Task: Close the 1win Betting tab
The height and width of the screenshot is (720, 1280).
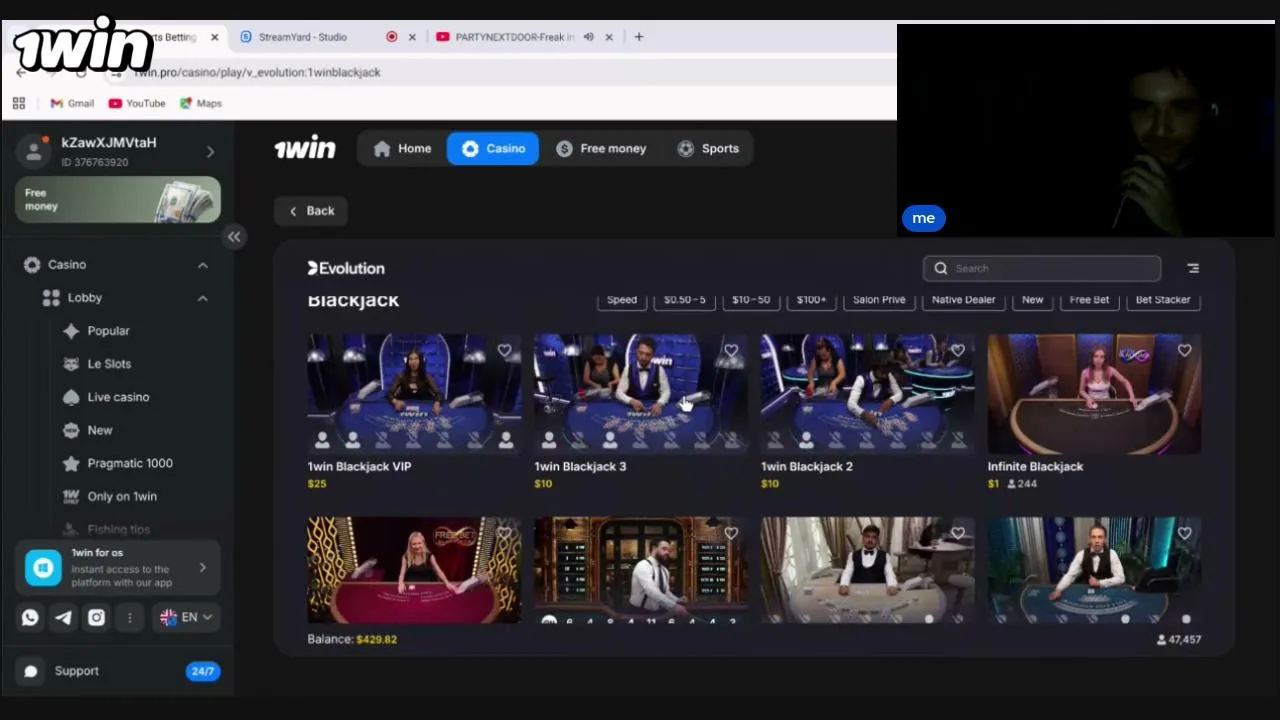Action: click(x=214, y=37)
